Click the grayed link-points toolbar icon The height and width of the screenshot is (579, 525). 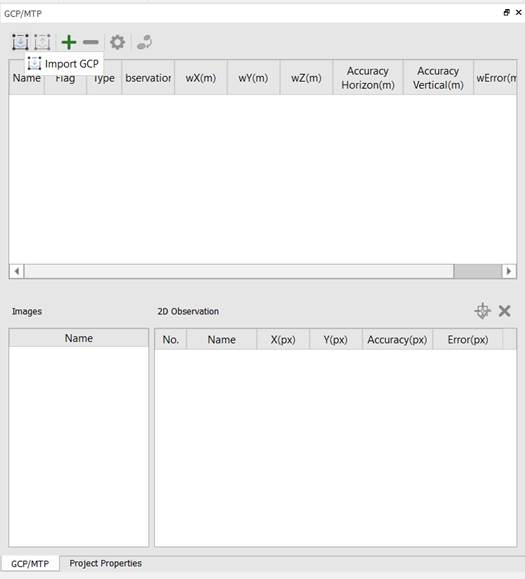144,42
